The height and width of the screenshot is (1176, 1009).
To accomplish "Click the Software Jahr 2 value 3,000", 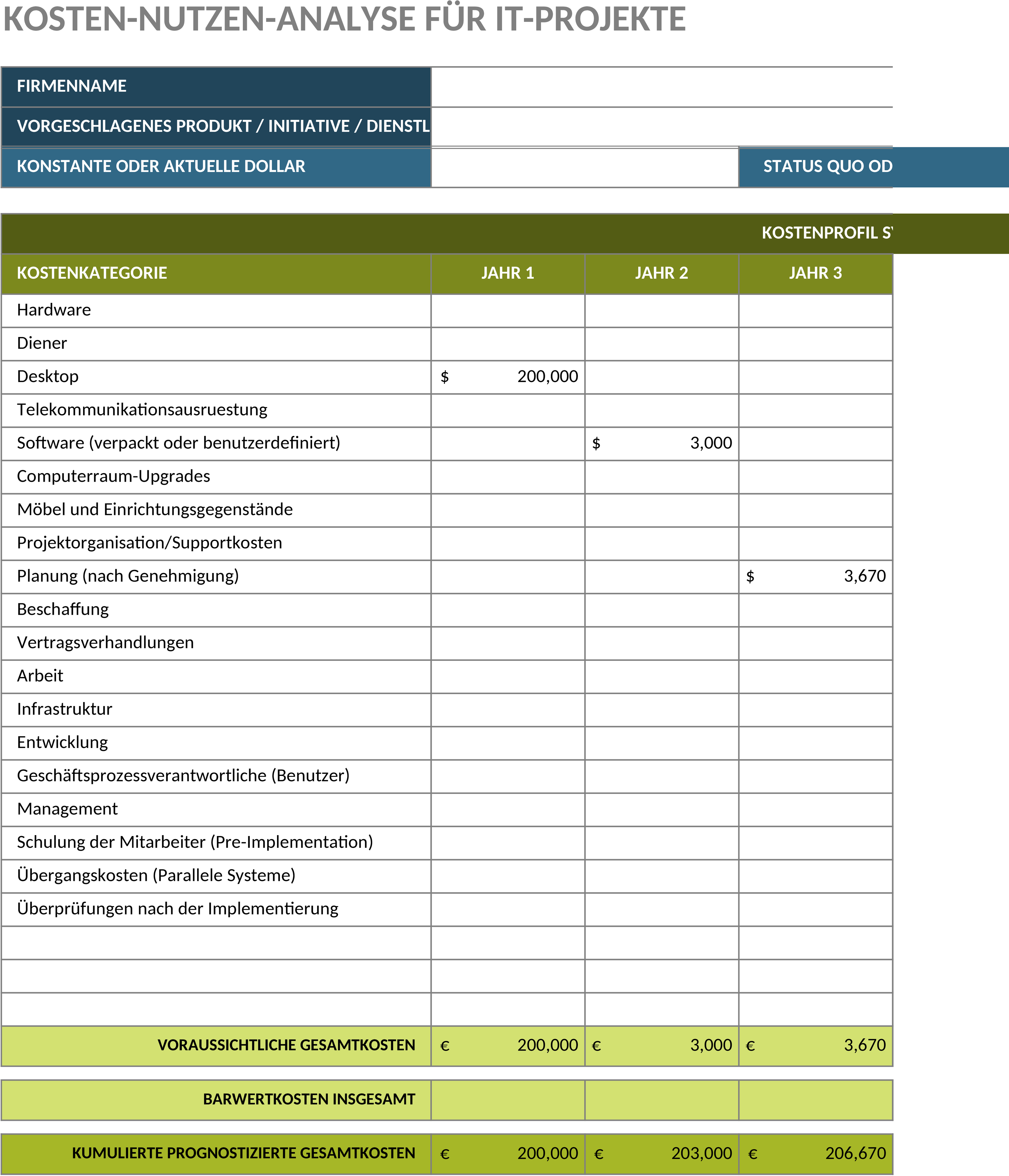I will point(662,443).
